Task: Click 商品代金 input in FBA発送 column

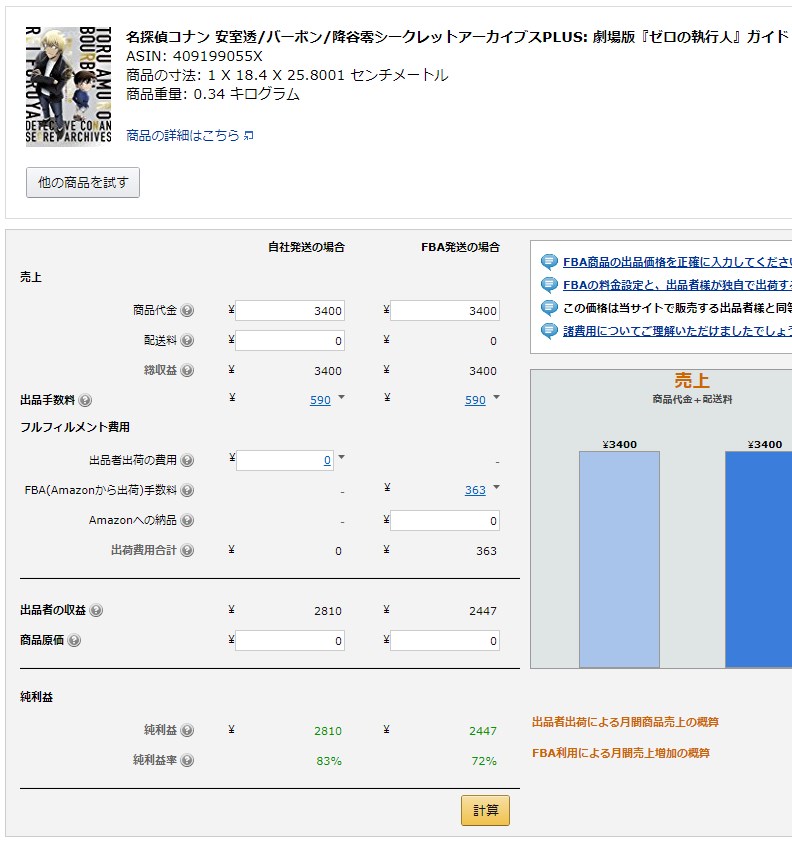Action: point(445,311)
